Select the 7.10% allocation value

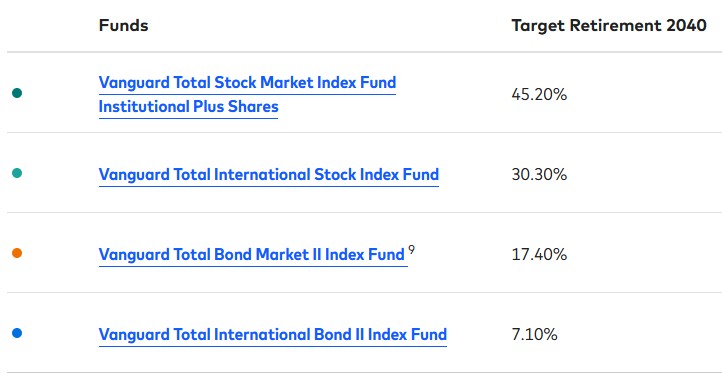(x=534, y=334)
